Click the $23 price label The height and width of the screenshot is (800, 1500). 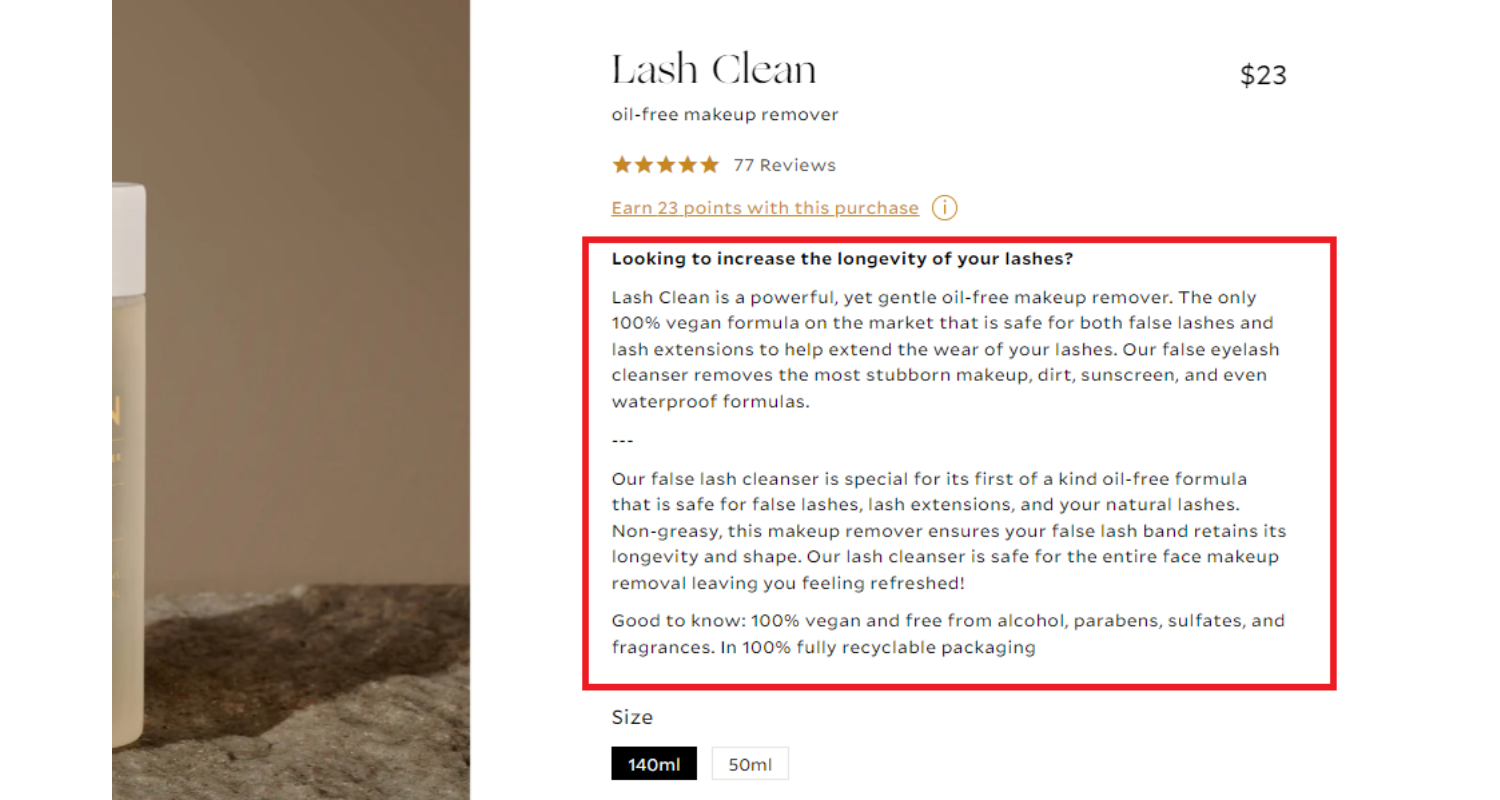1263,75
